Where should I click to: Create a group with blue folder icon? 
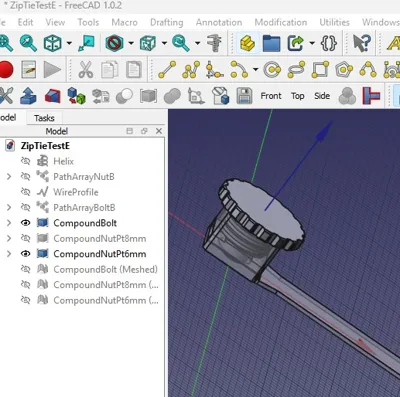(271, 43)
